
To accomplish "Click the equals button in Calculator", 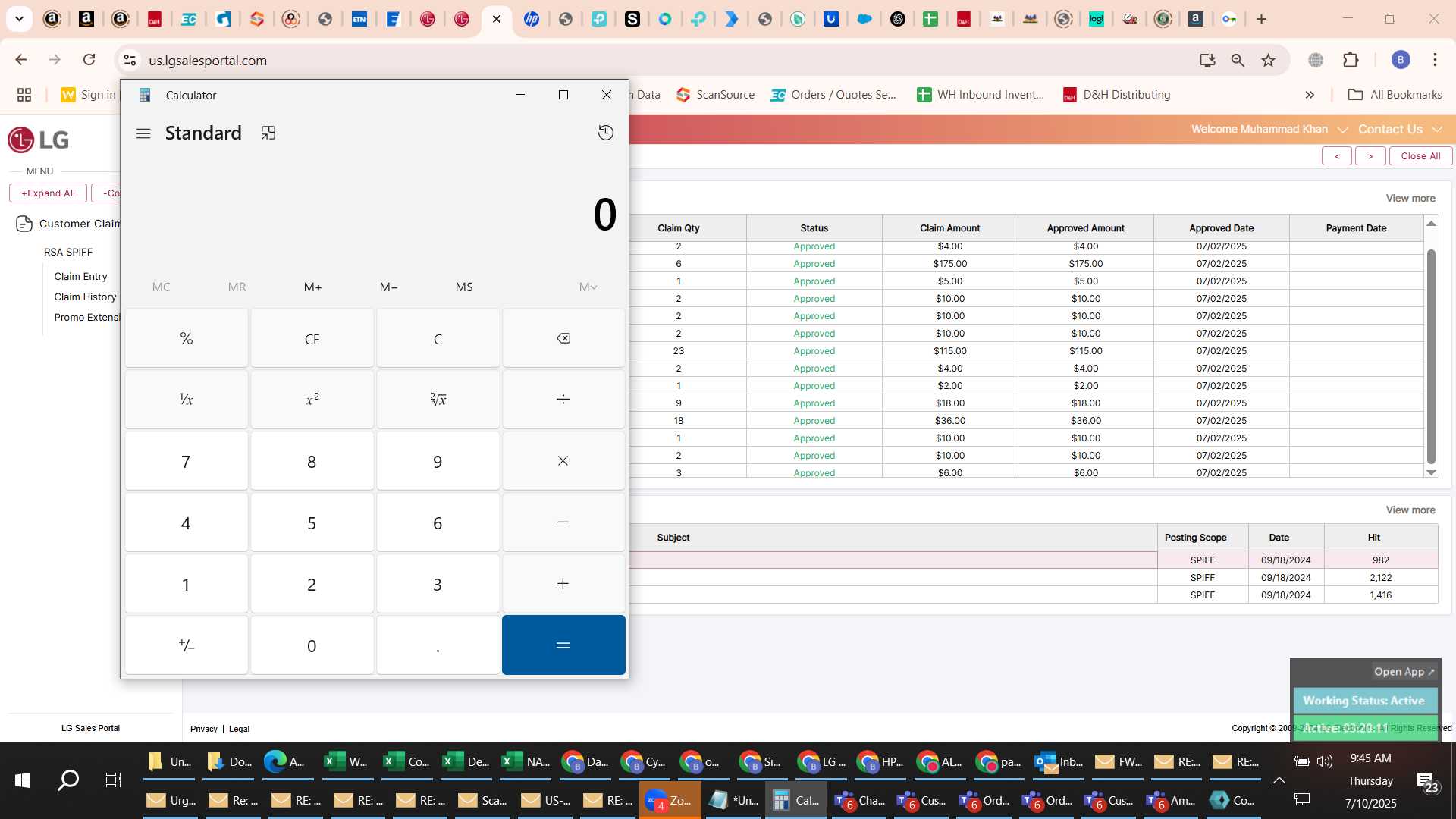I will pos(563,645).
